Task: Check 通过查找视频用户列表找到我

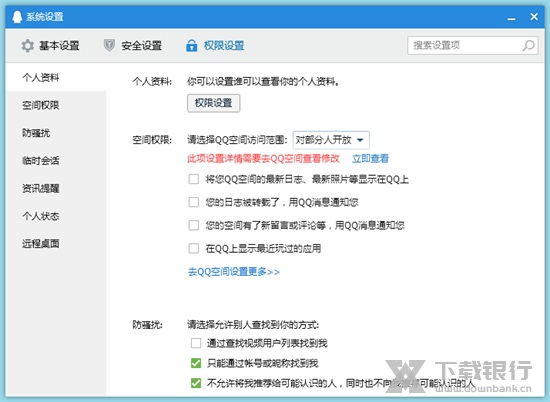Action: click(x=196, y=343)
